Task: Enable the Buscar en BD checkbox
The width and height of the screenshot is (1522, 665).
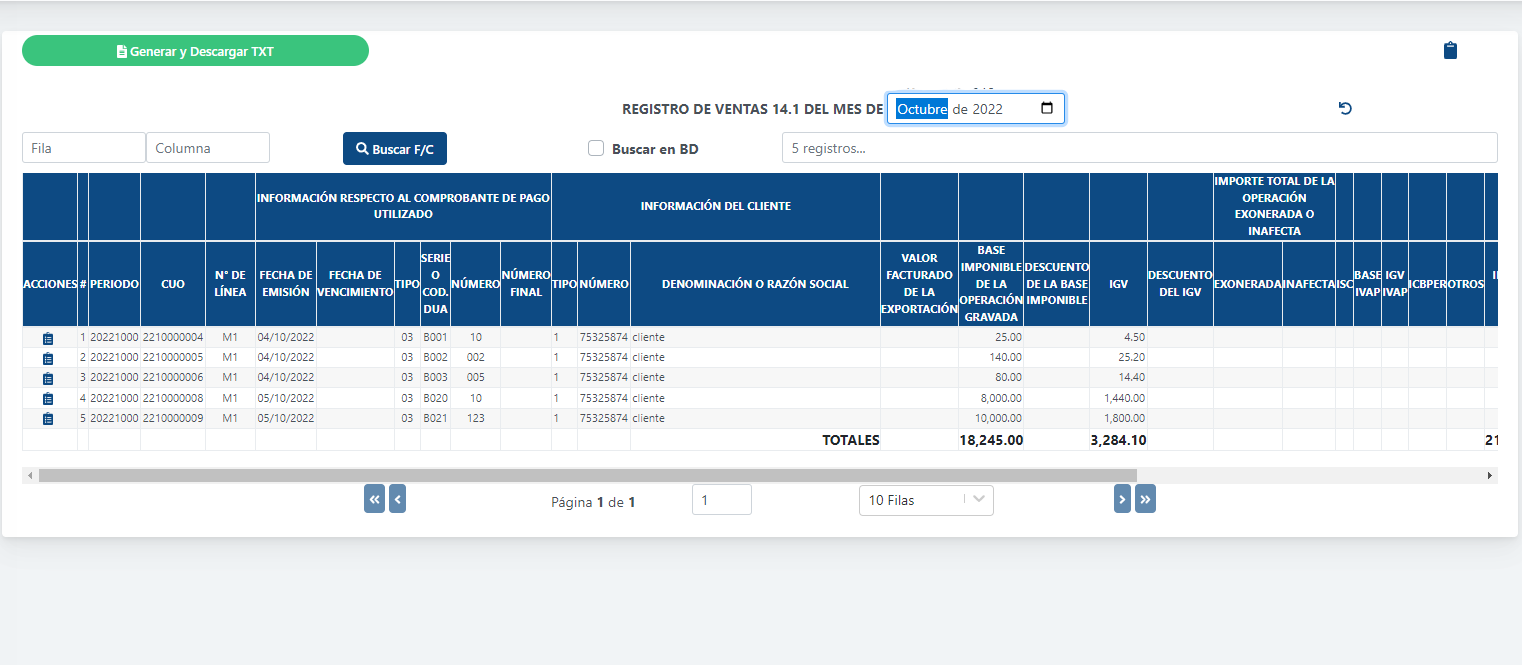Action: point(596,148)
